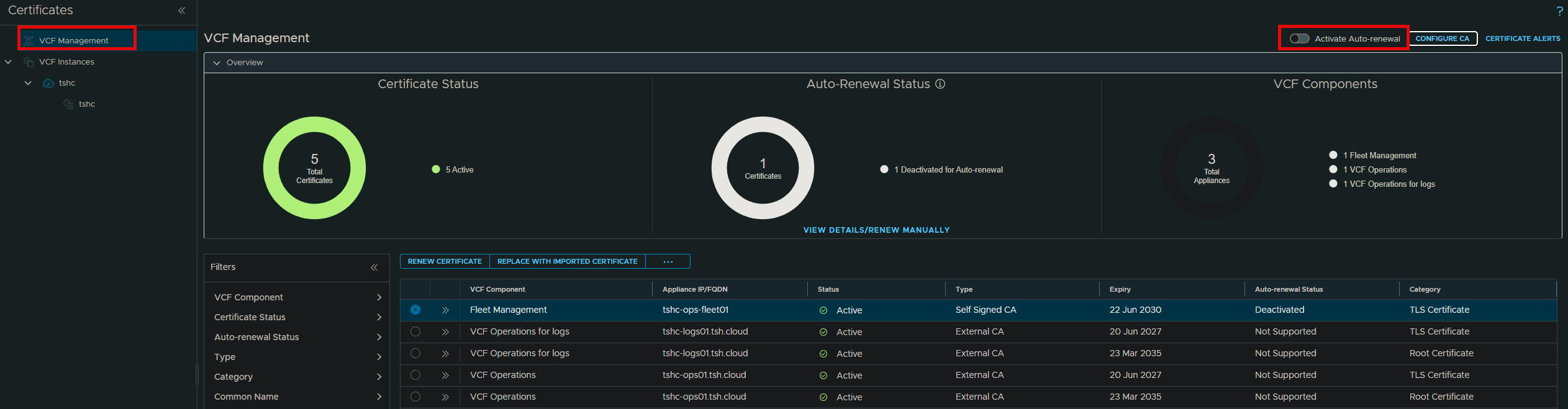Collapse the Filters panel
1568x409 pixels.
(x=374, y=267)
